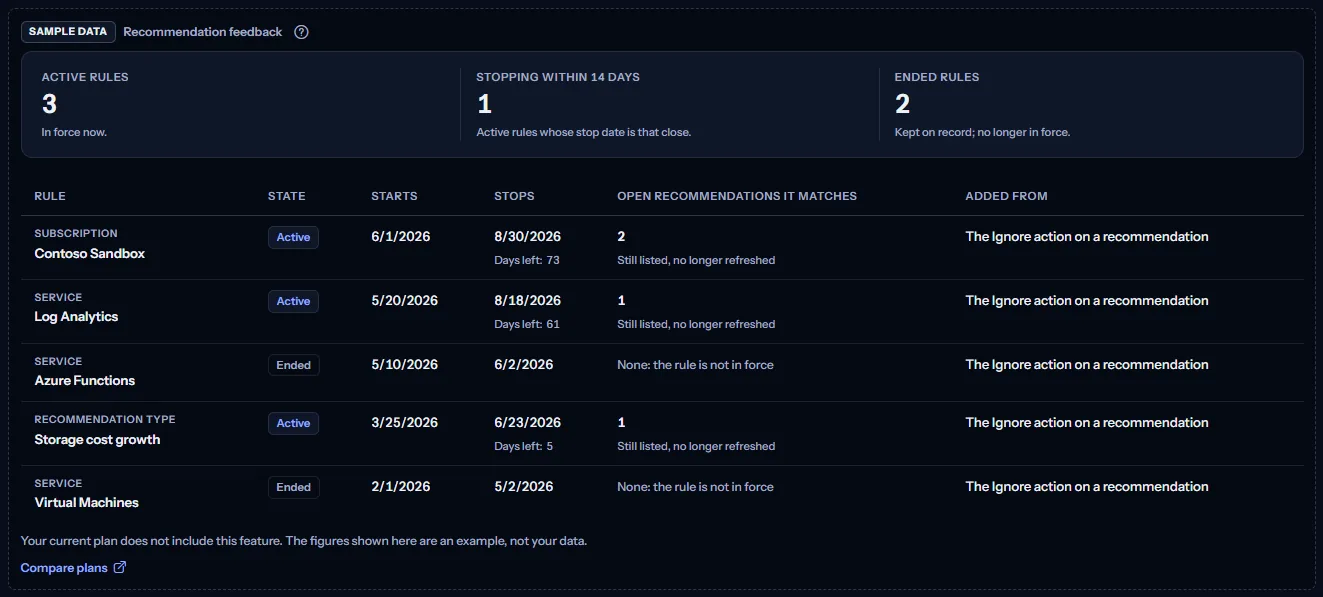Viewport: 1323px width, 597px height.
Task: Open the Compare plans link
Action: 73,568
